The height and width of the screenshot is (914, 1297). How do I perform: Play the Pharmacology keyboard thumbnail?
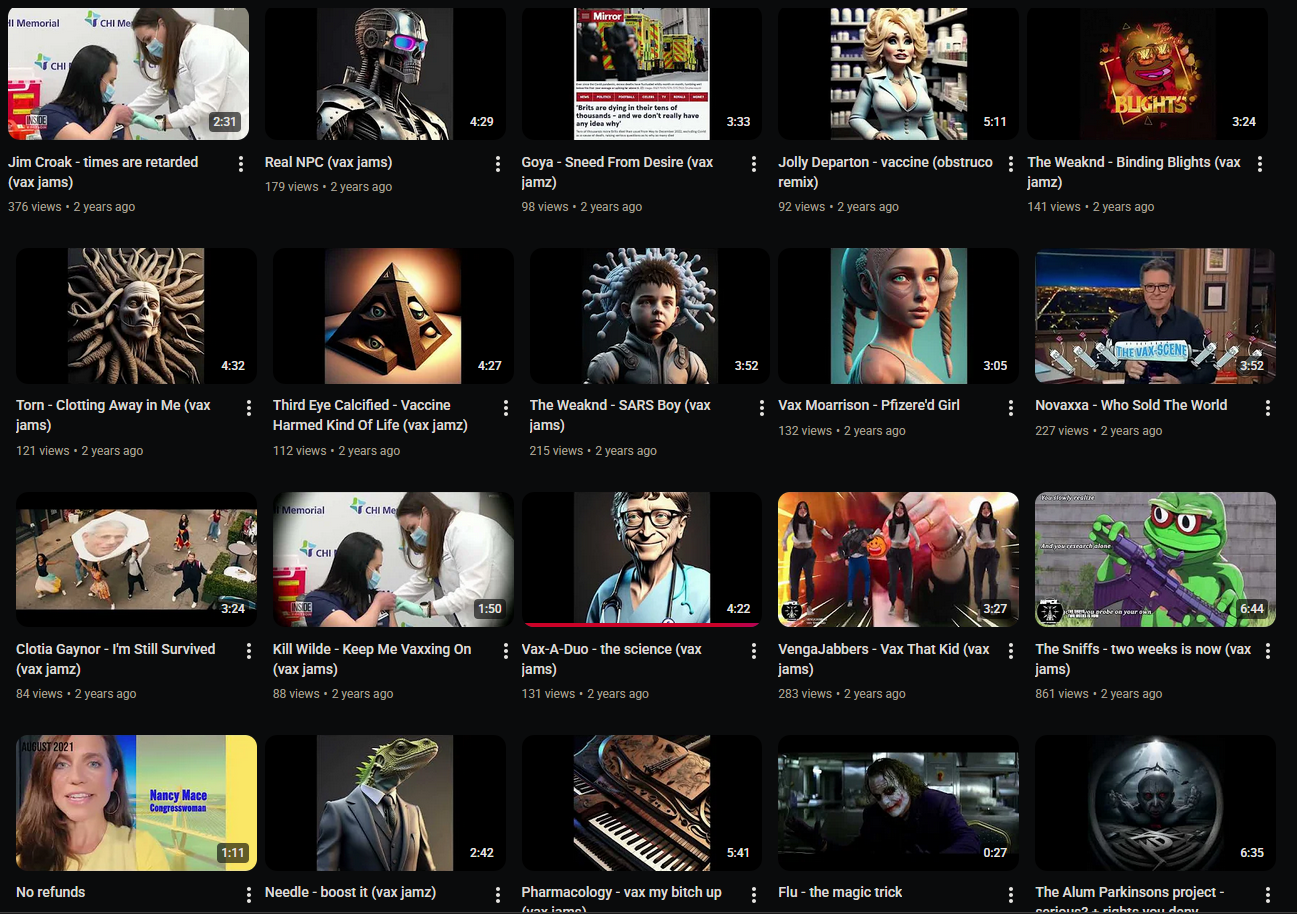tap(642, 803)
